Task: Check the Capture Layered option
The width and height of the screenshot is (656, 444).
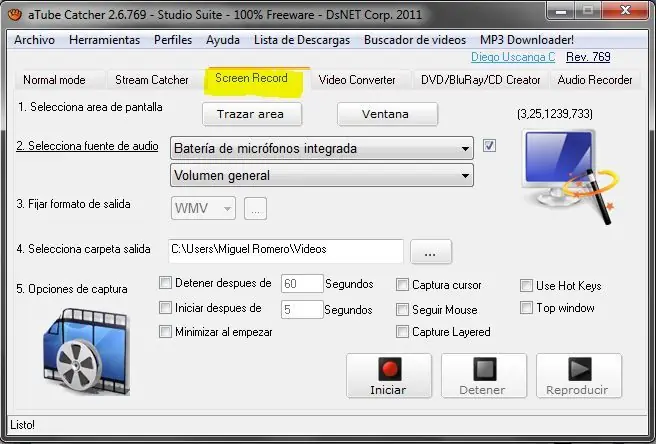Action: coord(402,332)
